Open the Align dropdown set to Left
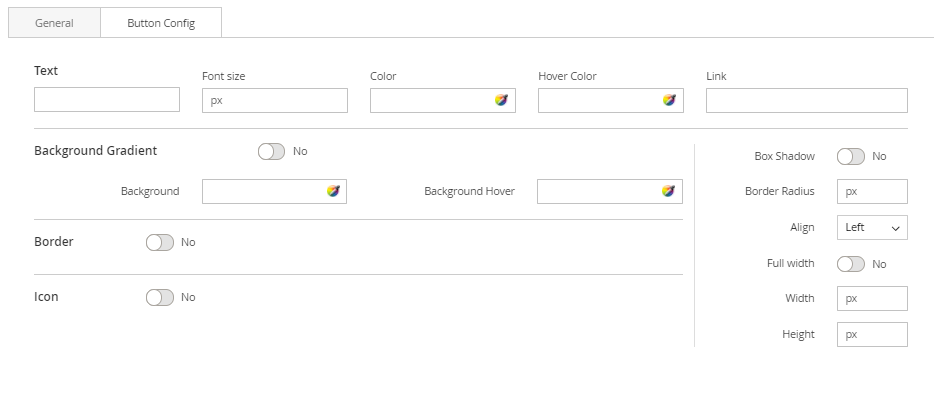Screen dimensions: 952x395 872,228
